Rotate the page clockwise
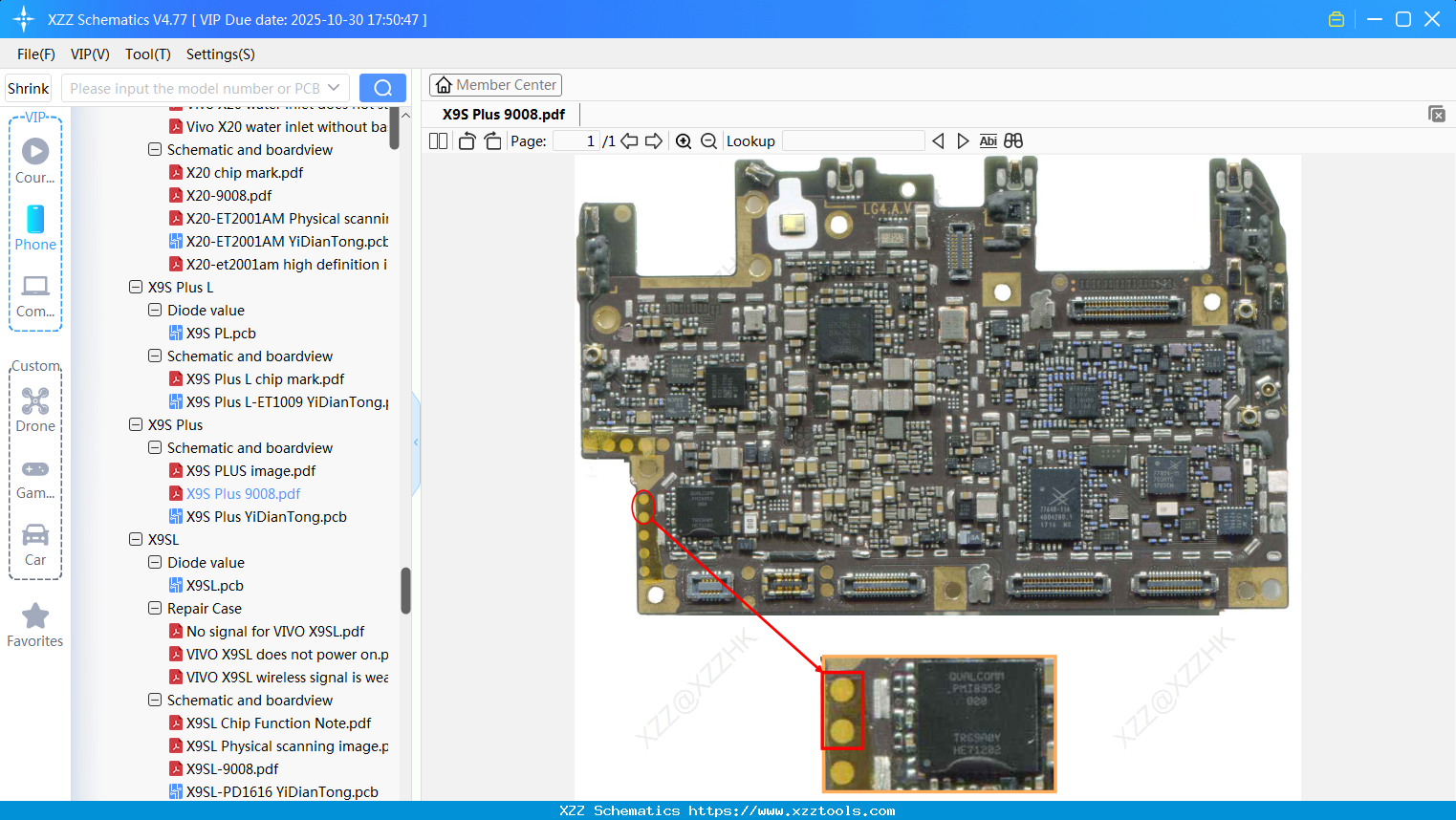Screen dimensions: 1456x820 click(492, 141)
